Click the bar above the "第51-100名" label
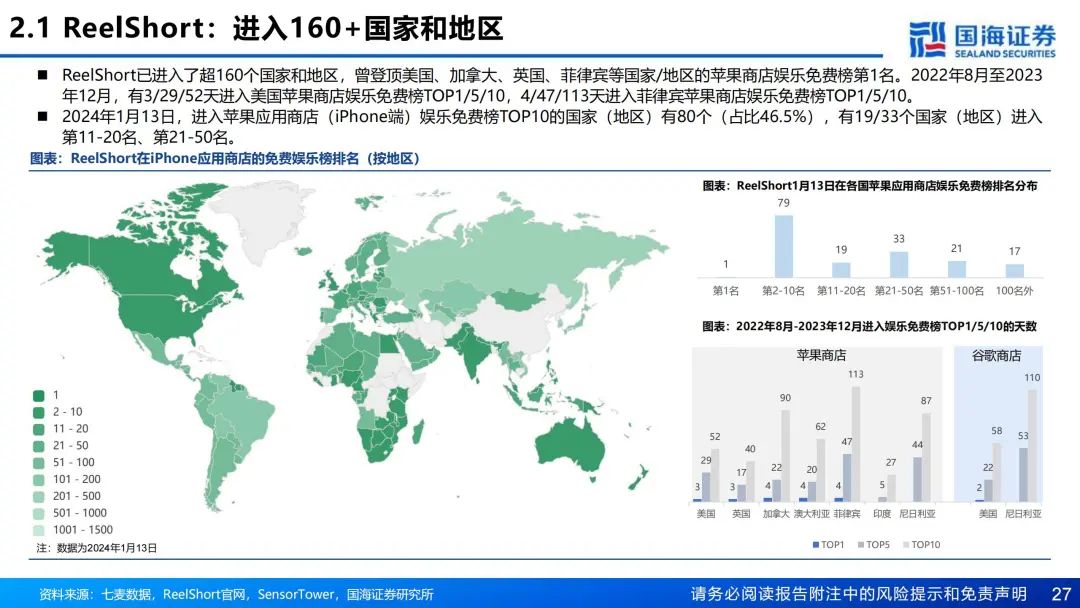1080x608 pixels. click(957, 269)
